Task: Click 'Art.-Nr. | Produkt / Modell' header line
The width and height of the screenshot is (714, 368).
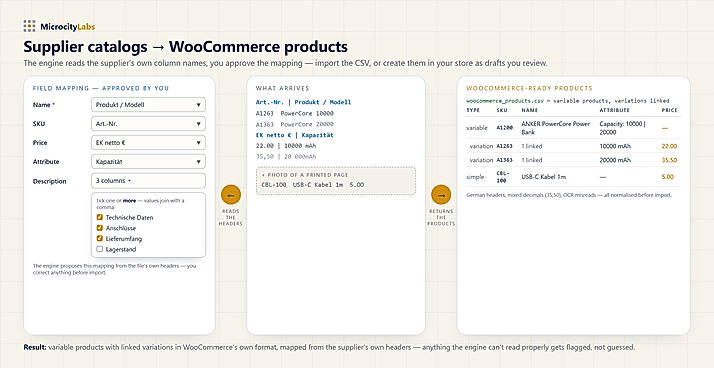Action: (304, 102)
